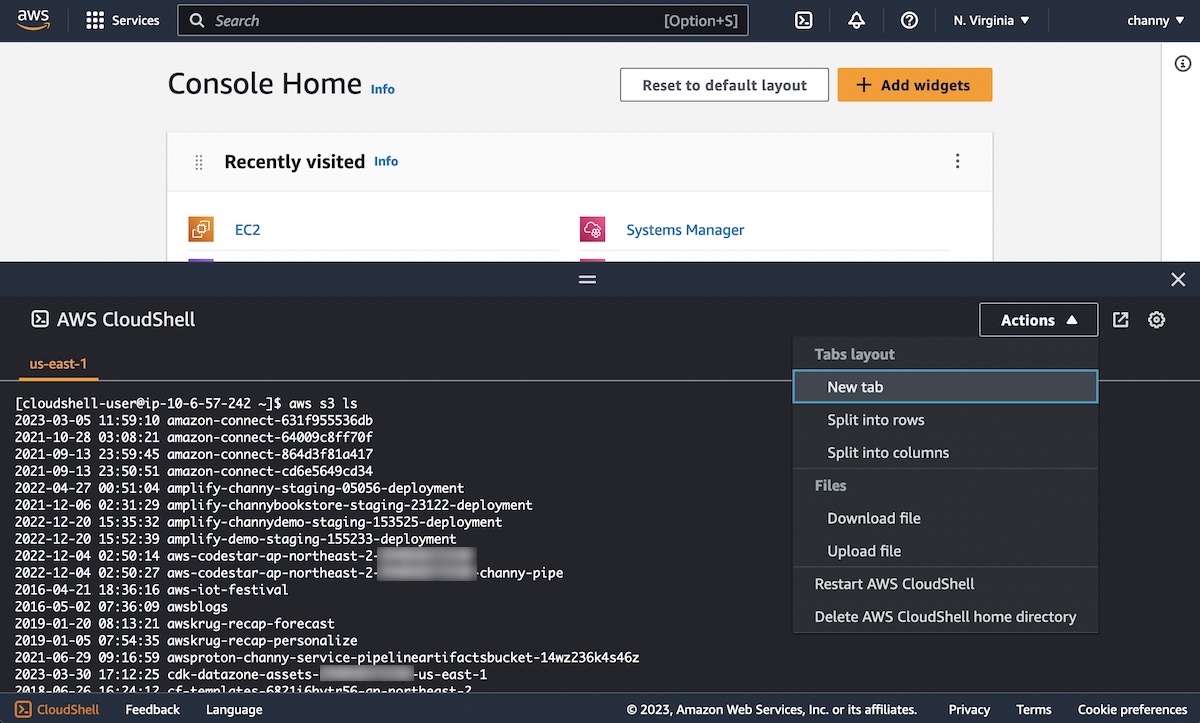
Task: Open CloudShell in a new browser tab
Action: point(1121,320)
